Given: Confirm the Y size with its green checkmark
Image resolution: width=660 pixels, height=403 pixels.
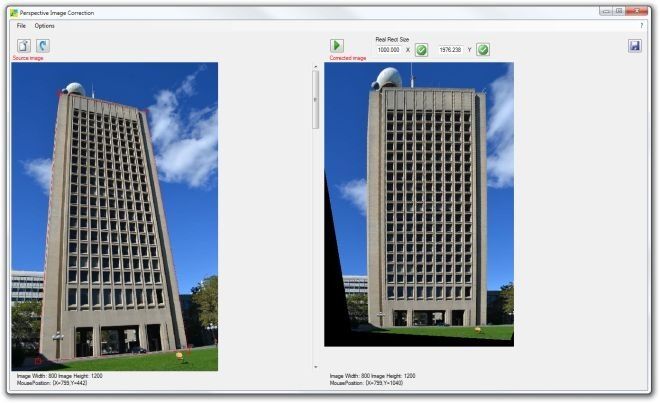Looking at the screenshot, I should point(483,50).
